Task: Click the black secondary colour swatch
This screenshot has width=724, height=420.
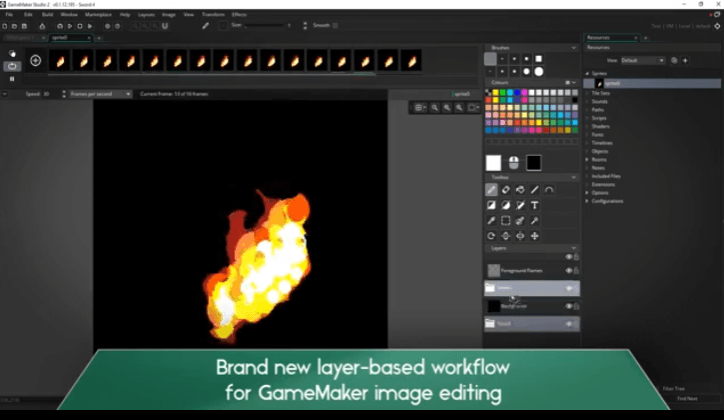Action: point(533,162)
